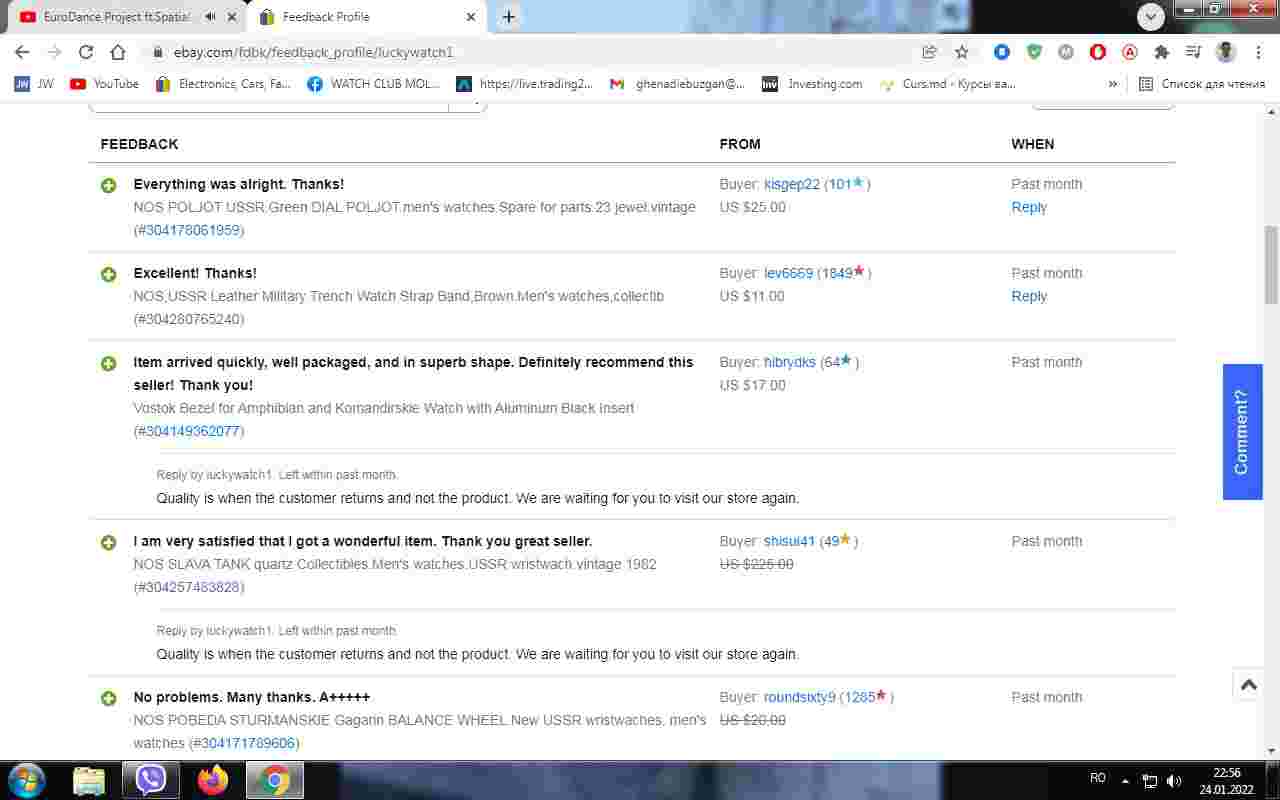
Task: Open the blue Comment? side tab
Action: pyautogui.click(x=1242, y=431)
